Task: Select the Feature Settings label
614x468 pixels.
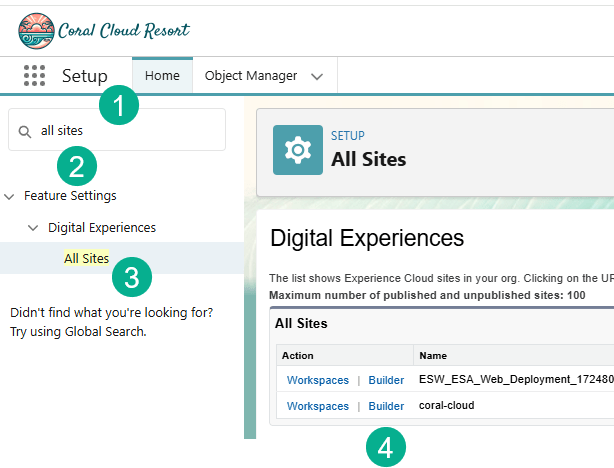Action: click(70, 196)
